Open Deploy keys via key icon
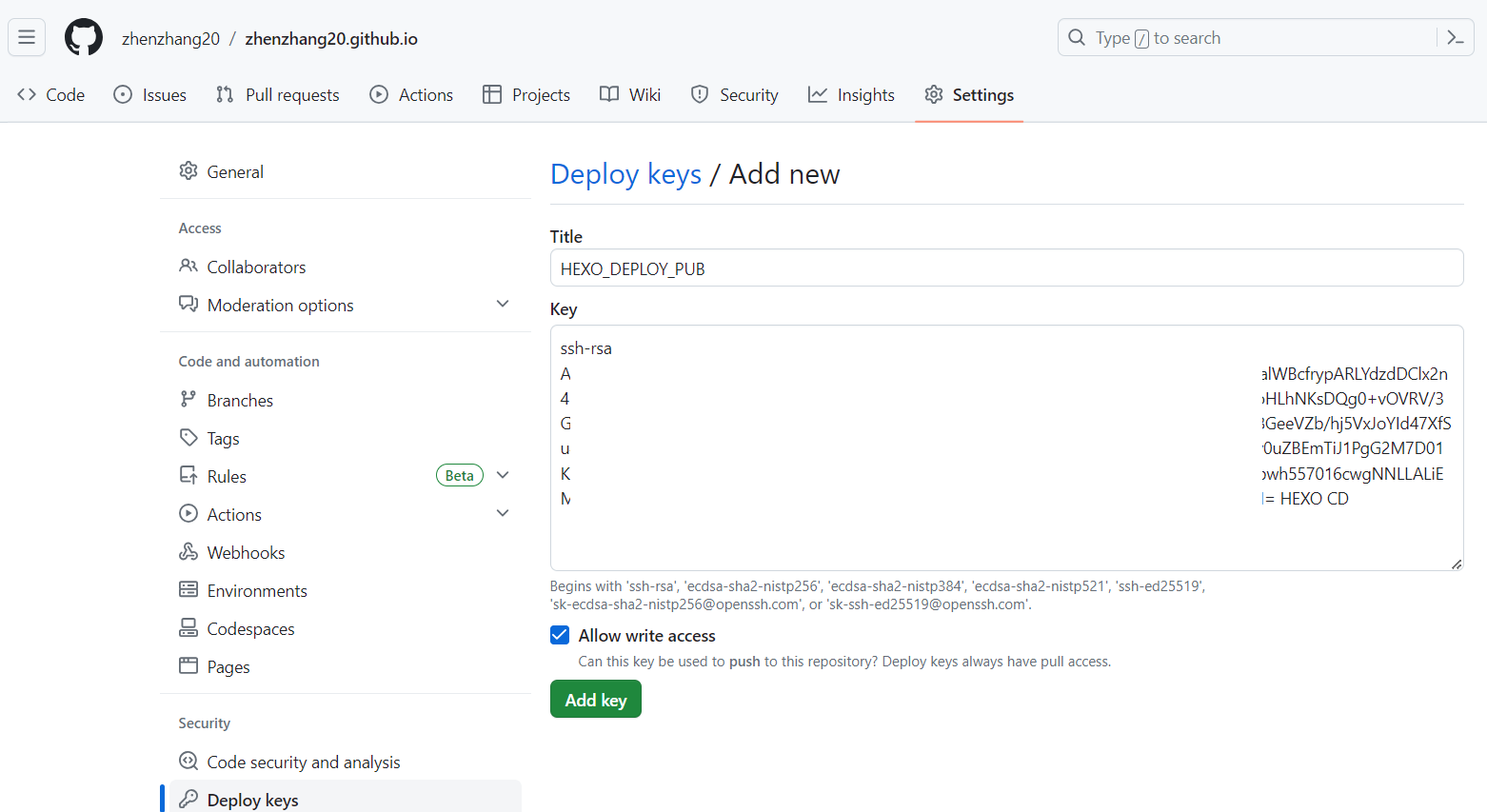Screen dimensions: 1487x812 pos(188,800)
